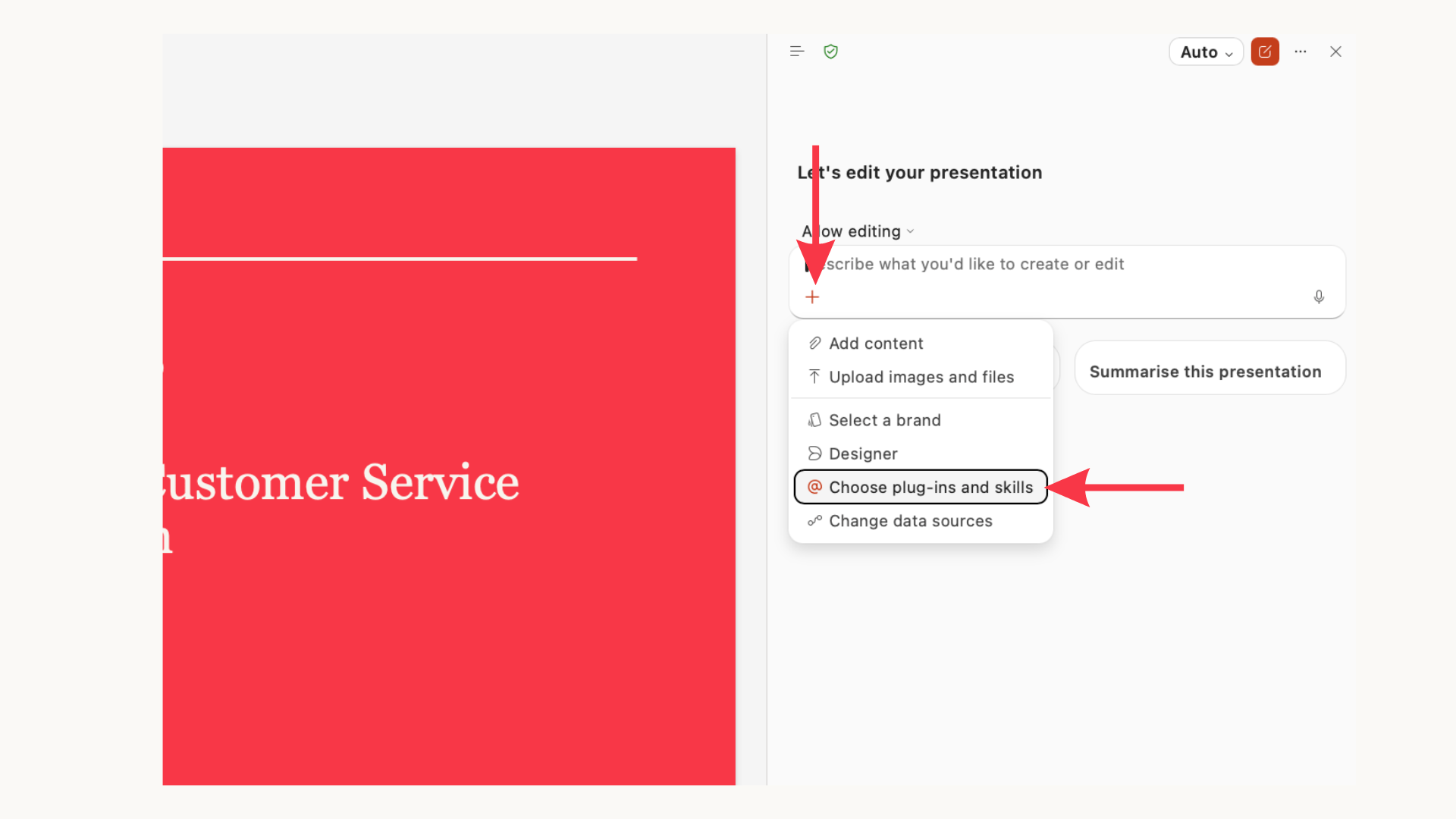Click Summarise this presentation suggestion

click(1210, 368)
